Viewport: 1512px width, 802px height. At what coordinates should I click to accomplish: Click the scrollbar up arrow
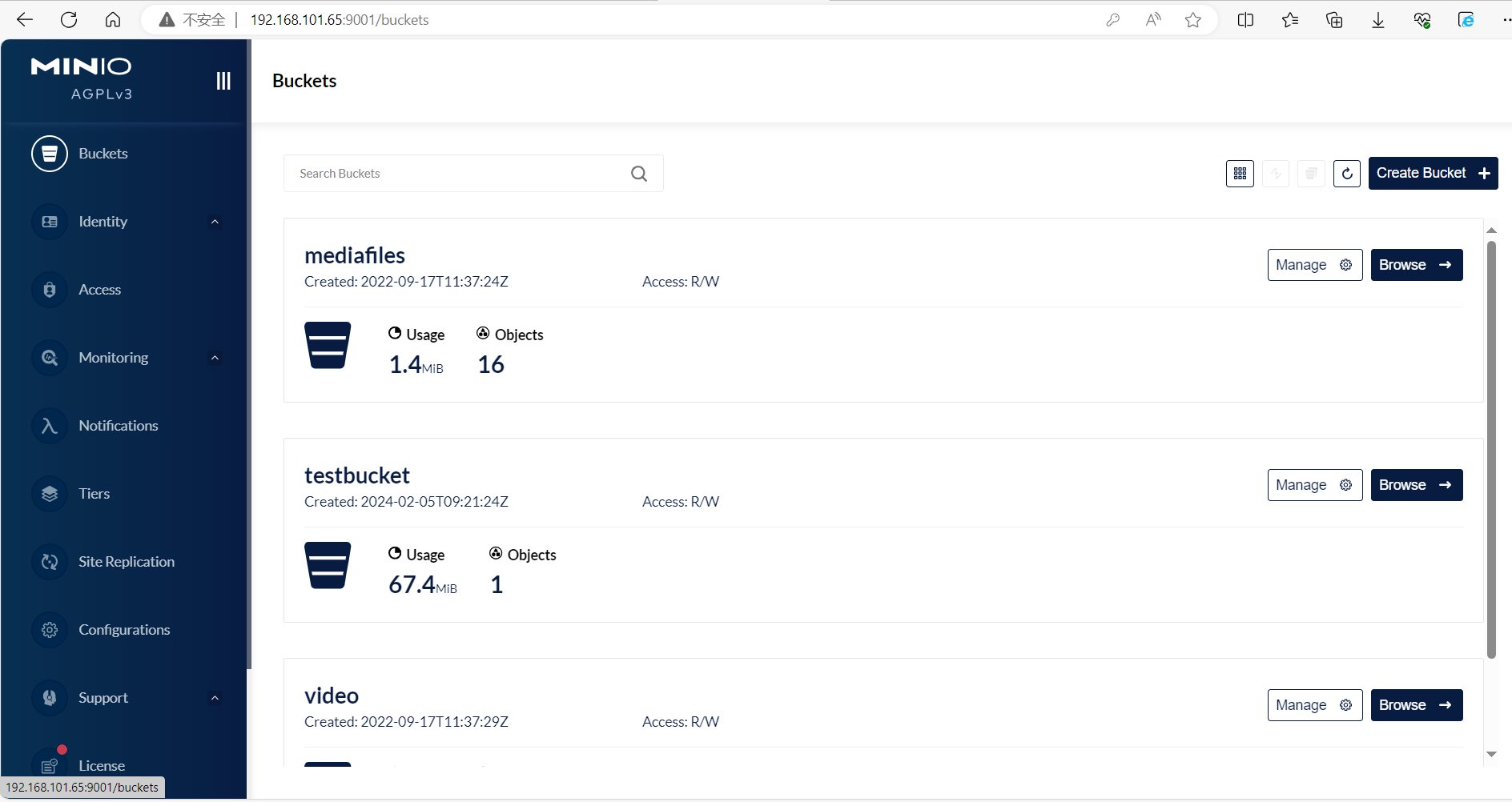tap(1491, 231)
